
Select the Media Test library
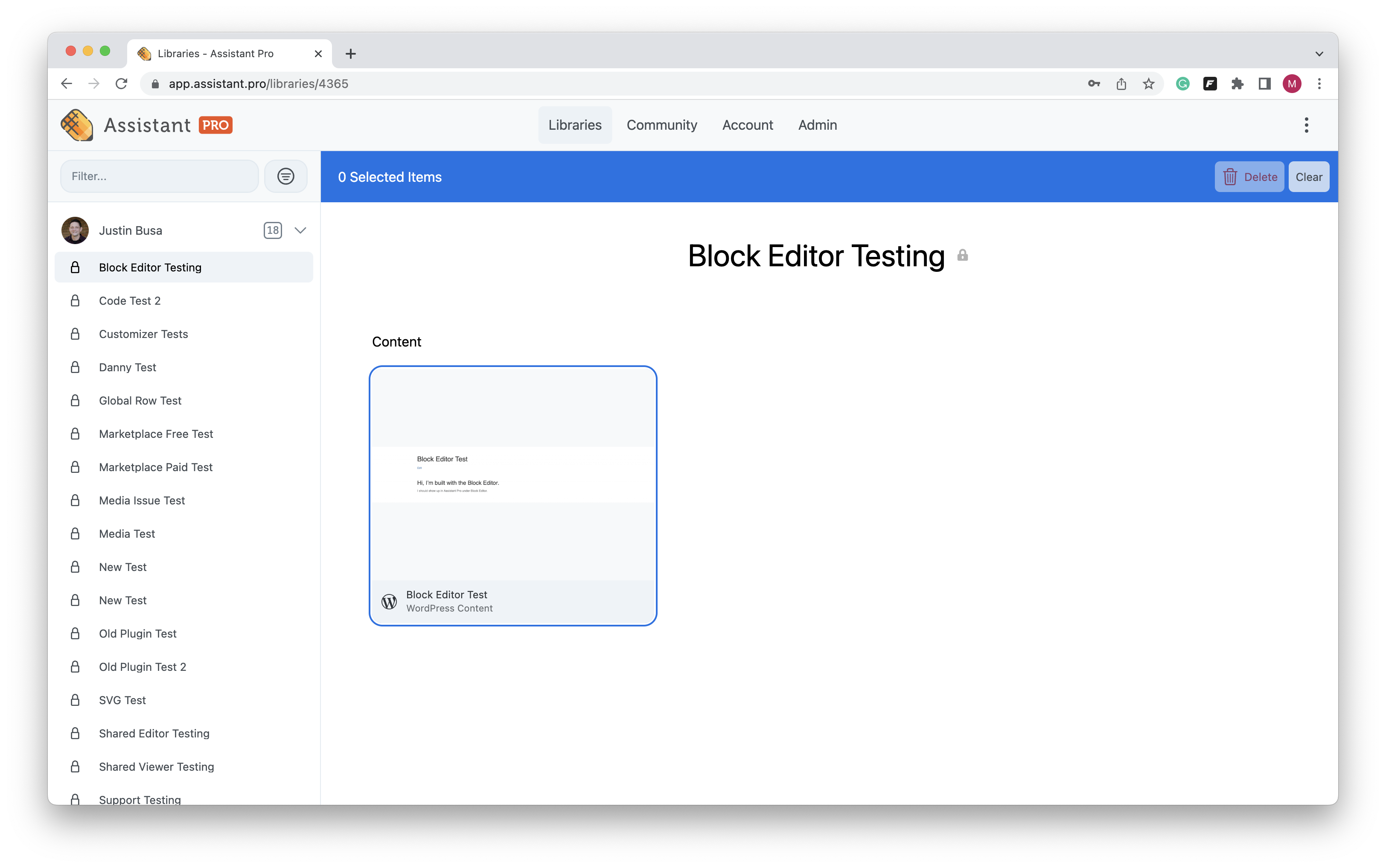(x=127, y=533)
